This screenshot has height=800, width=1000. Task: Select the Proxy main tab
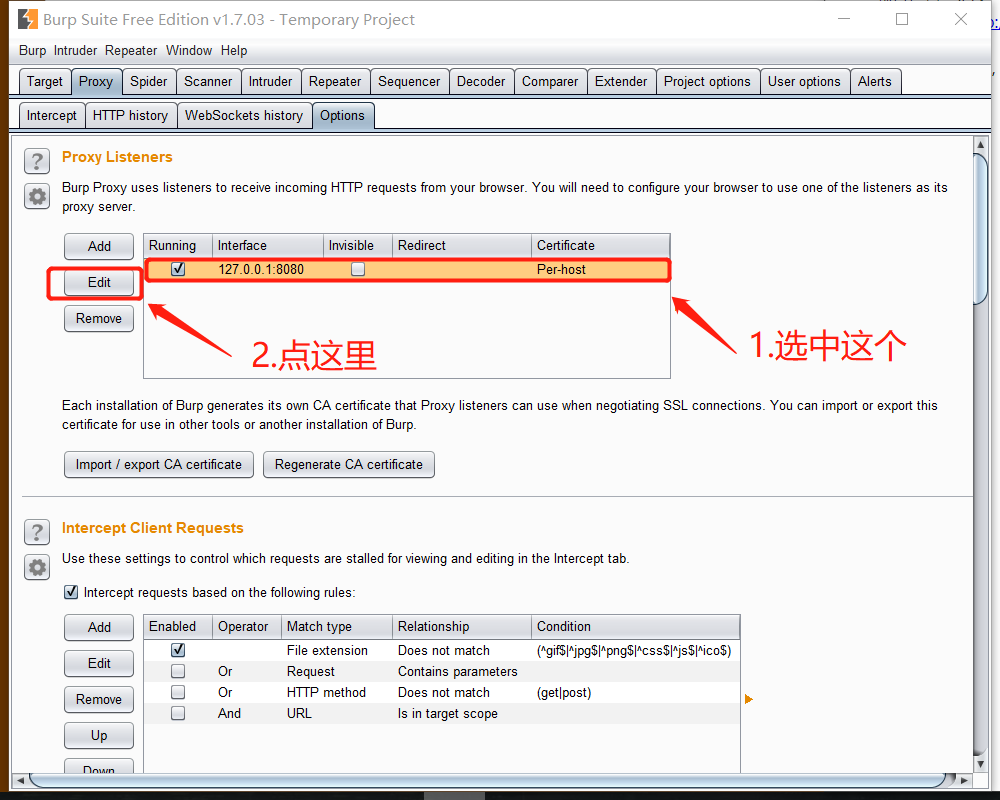(x=96, y=82)
